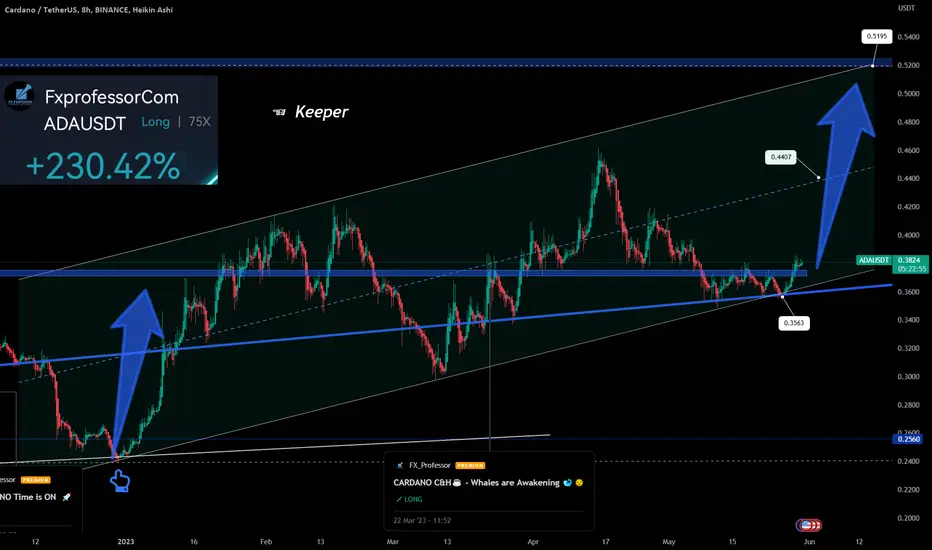Image resolution: width=932 pixels, height=550 pixels.
Task: Click the 0.5200 price axis label
Action: tap(908, 65)
